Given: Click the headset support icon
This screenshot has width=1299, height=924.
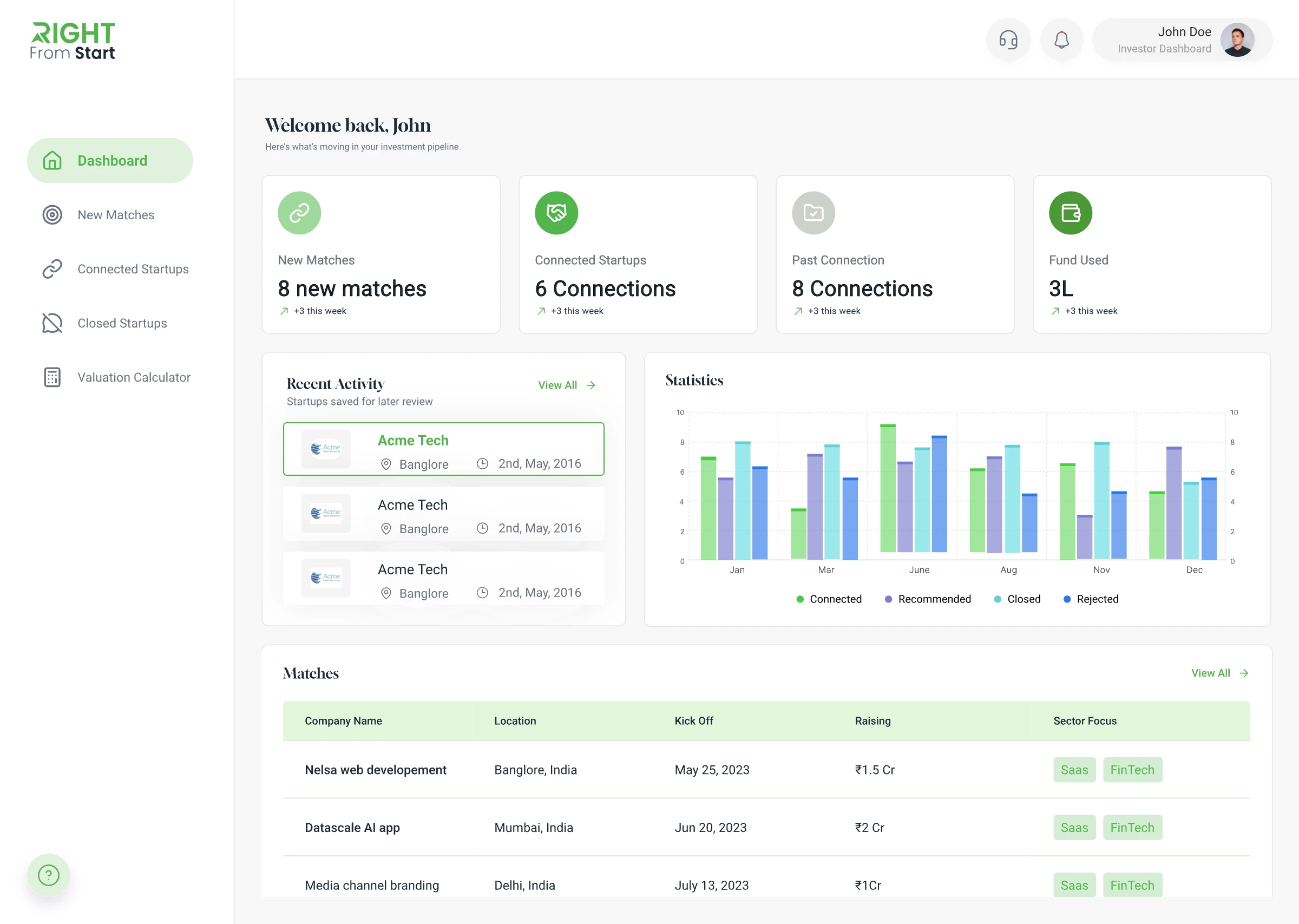Looking at the screenshot, I should [x=1008, y=40].
